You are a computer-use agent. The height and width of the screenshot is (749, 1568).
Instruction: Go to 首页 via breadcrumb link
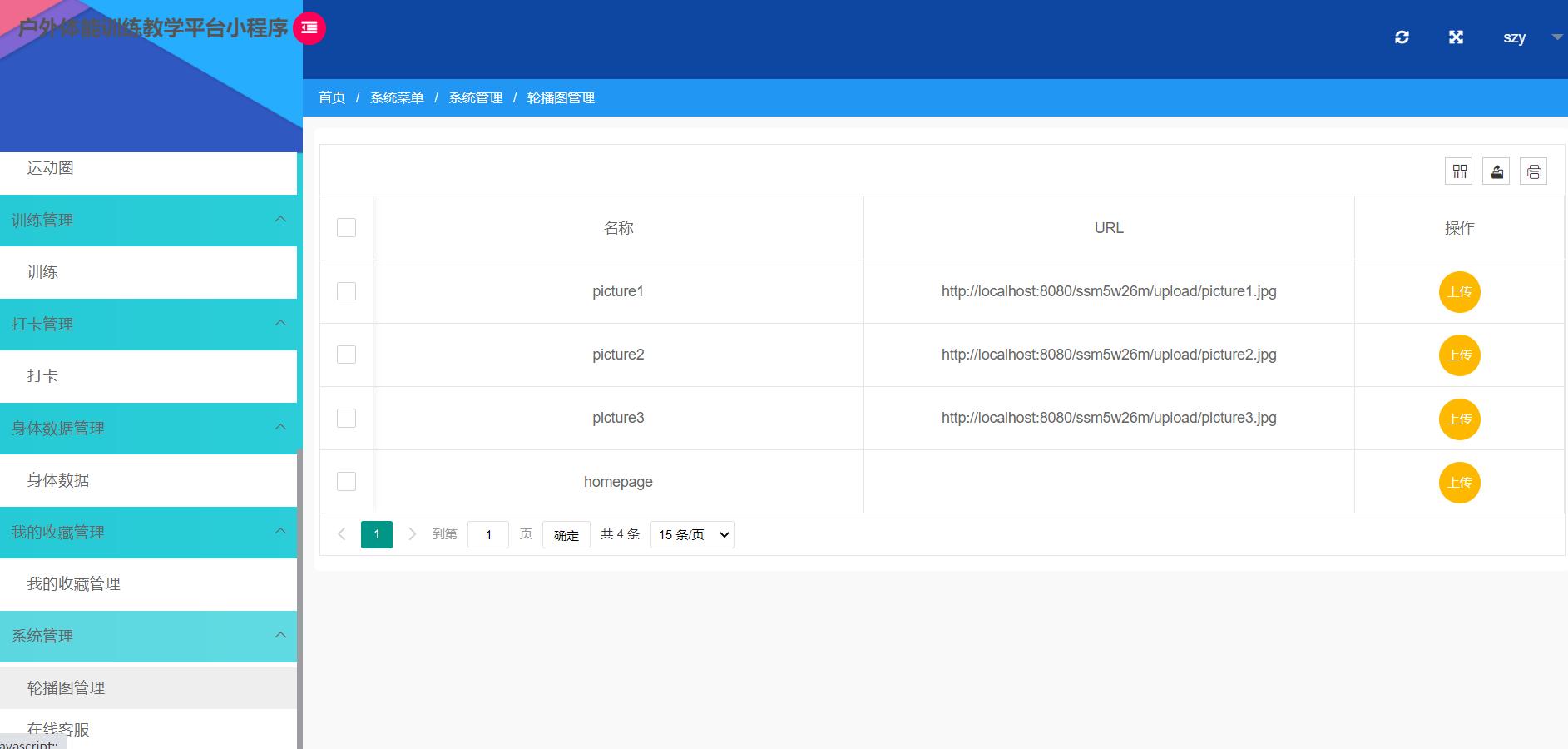(x=332, y=98)
